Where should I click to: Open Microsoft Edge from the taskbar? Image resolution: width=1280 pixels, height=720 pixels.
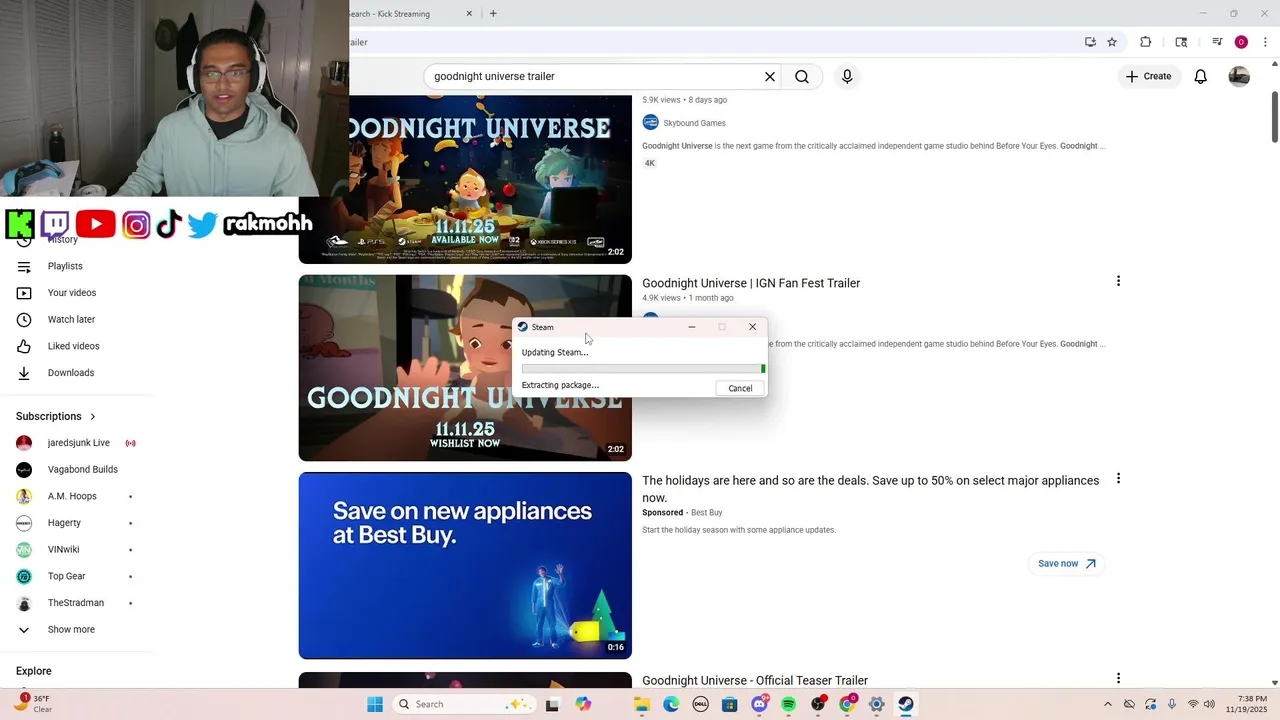pos(671,704)
